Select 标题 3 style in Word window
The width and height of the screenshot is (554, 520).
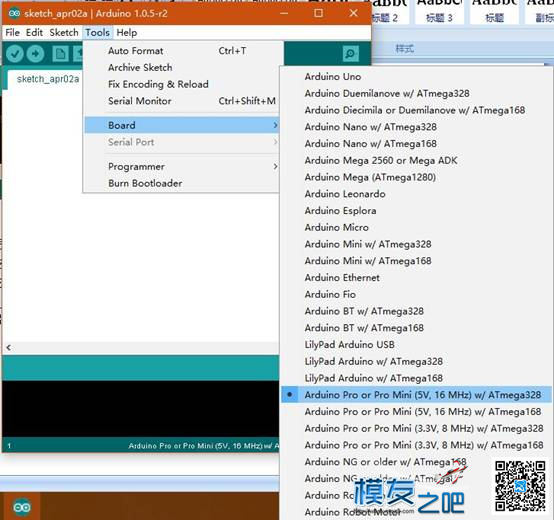(x=439, y=12)
